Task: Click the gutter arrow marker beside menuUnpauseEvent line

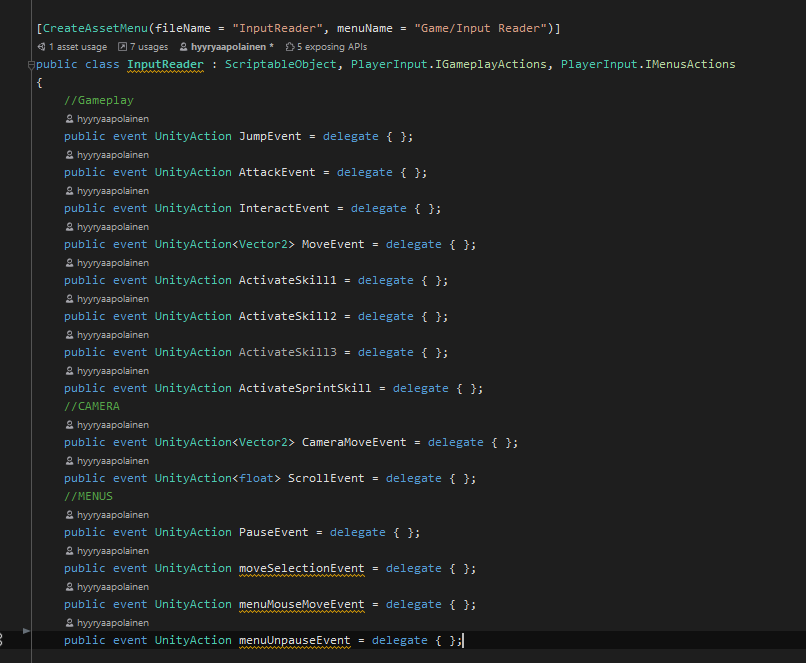Action: tap(26, 631)
